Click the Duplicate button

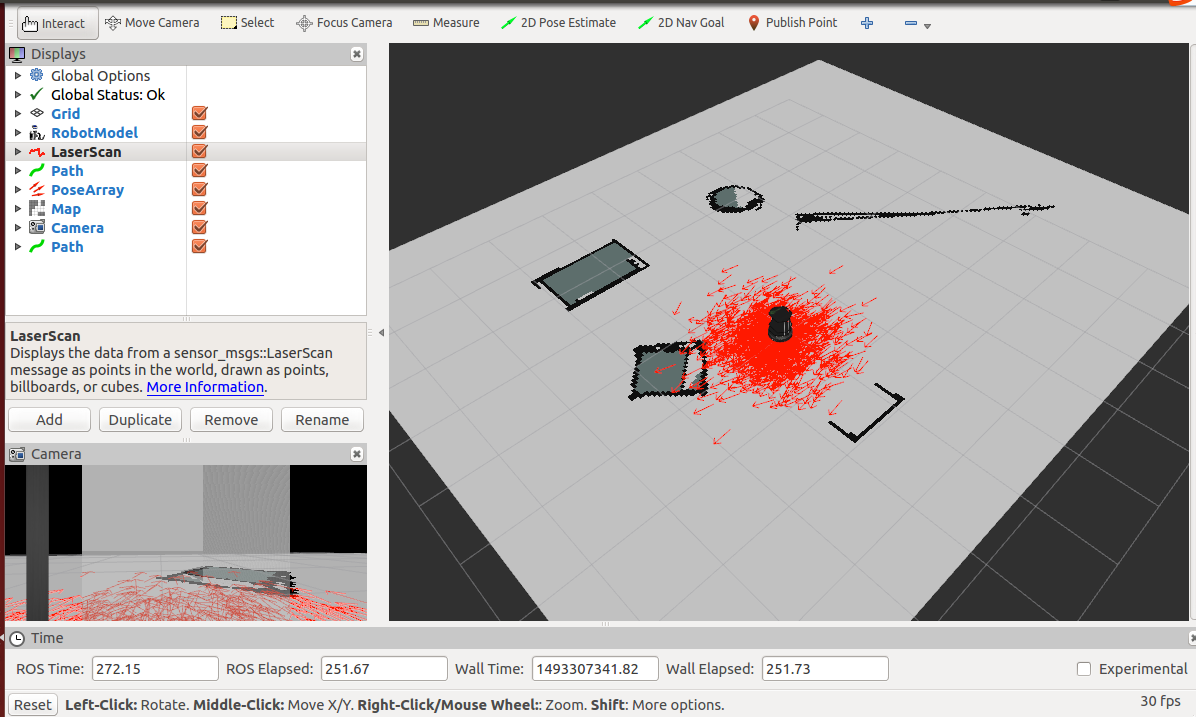[140, 420]
